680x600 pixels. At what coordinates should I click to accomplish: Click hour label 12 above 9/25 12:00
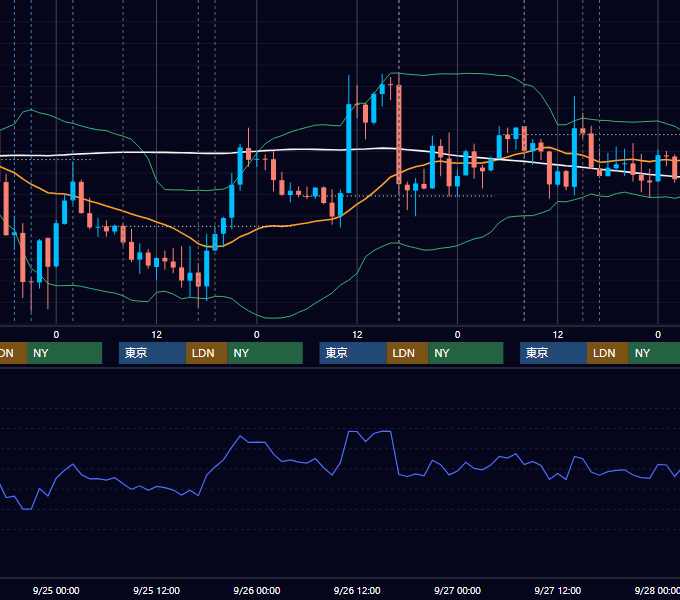(x=156, y=335)
